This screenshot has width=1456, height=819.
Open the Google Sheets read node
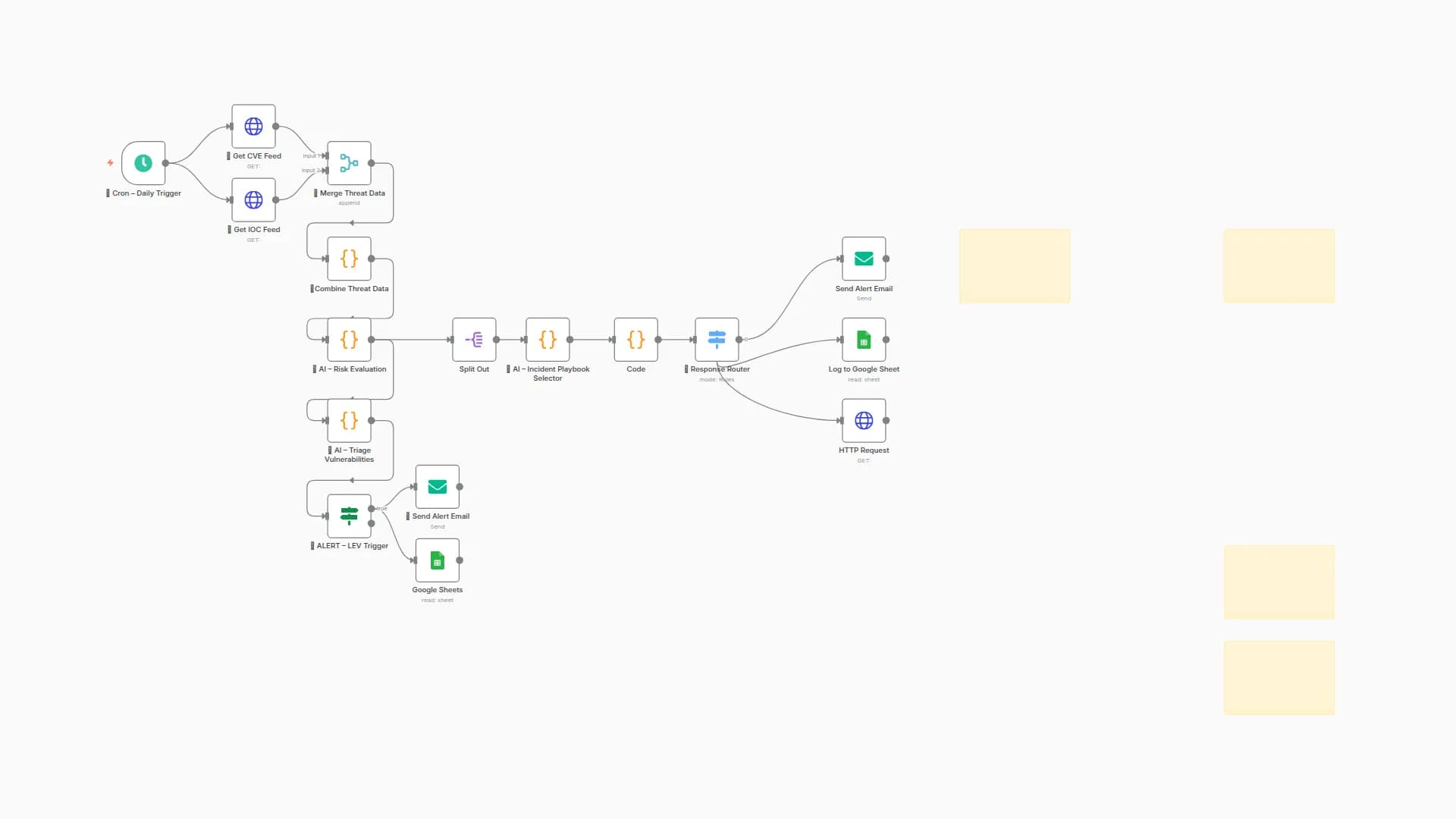click(438, 560)
